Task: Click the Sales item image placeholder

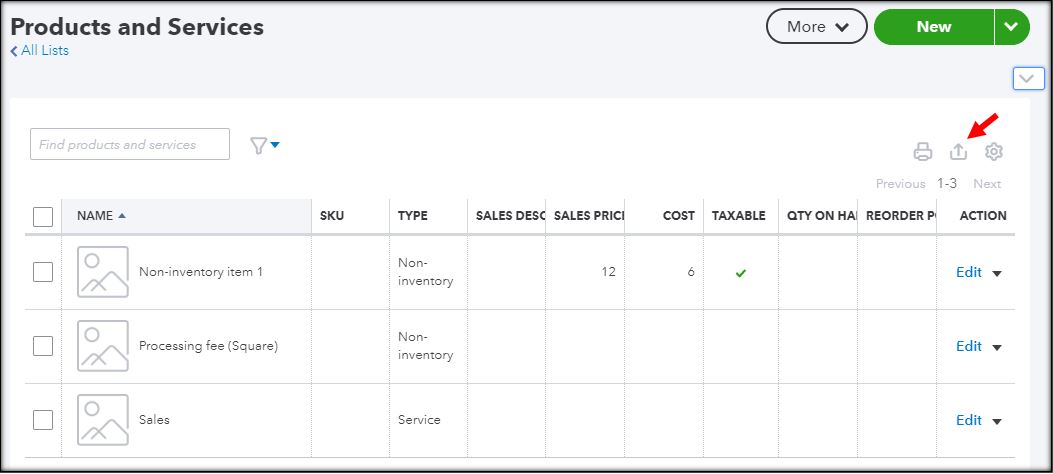Action: pyautogui.click(x=103, y=420)
